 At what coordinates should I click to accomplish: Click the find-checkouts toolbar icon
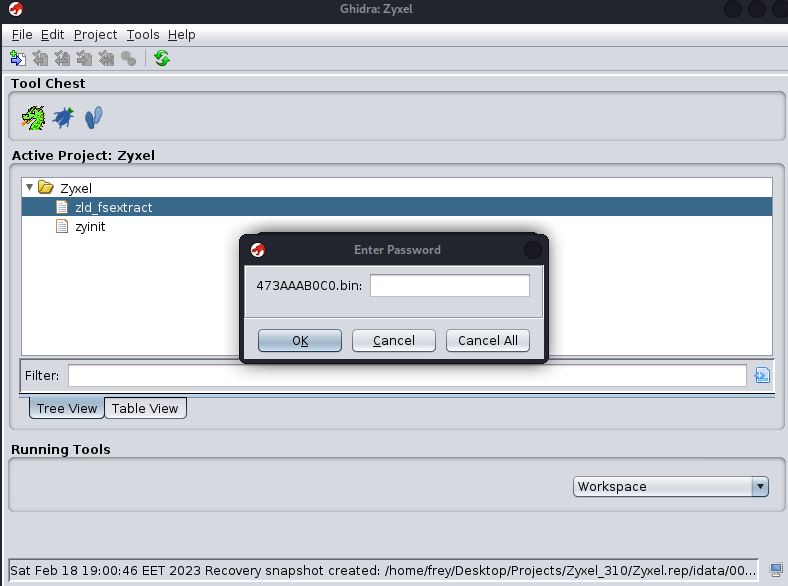pyautogui.click(x=128, y=59)
